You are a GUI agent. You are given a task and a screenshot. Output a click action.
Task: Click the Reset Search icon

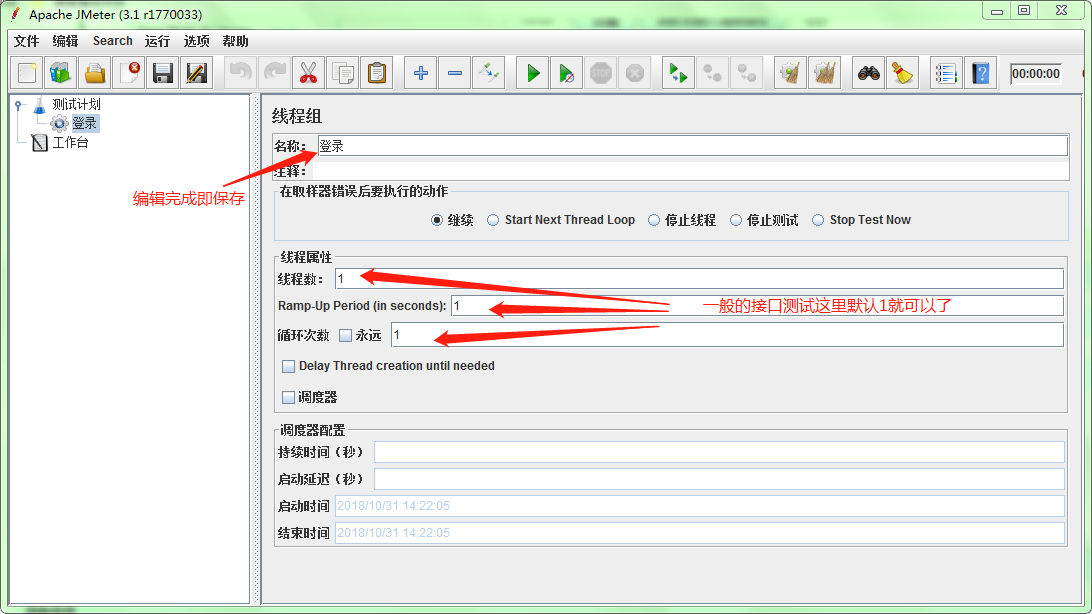click(x=903, y=73)
